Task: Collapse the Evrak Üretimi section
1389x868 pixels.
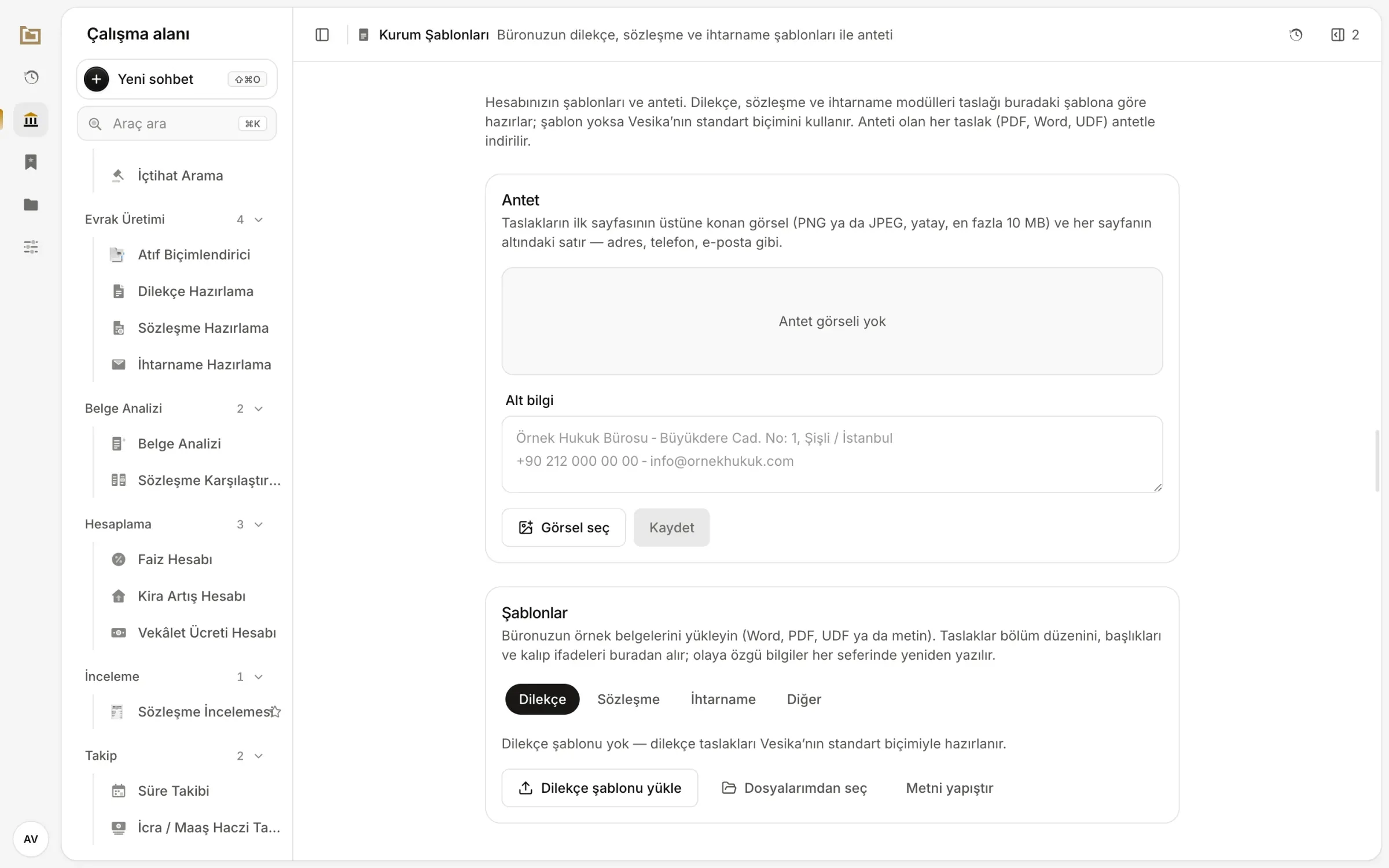Action: point(259,219)
